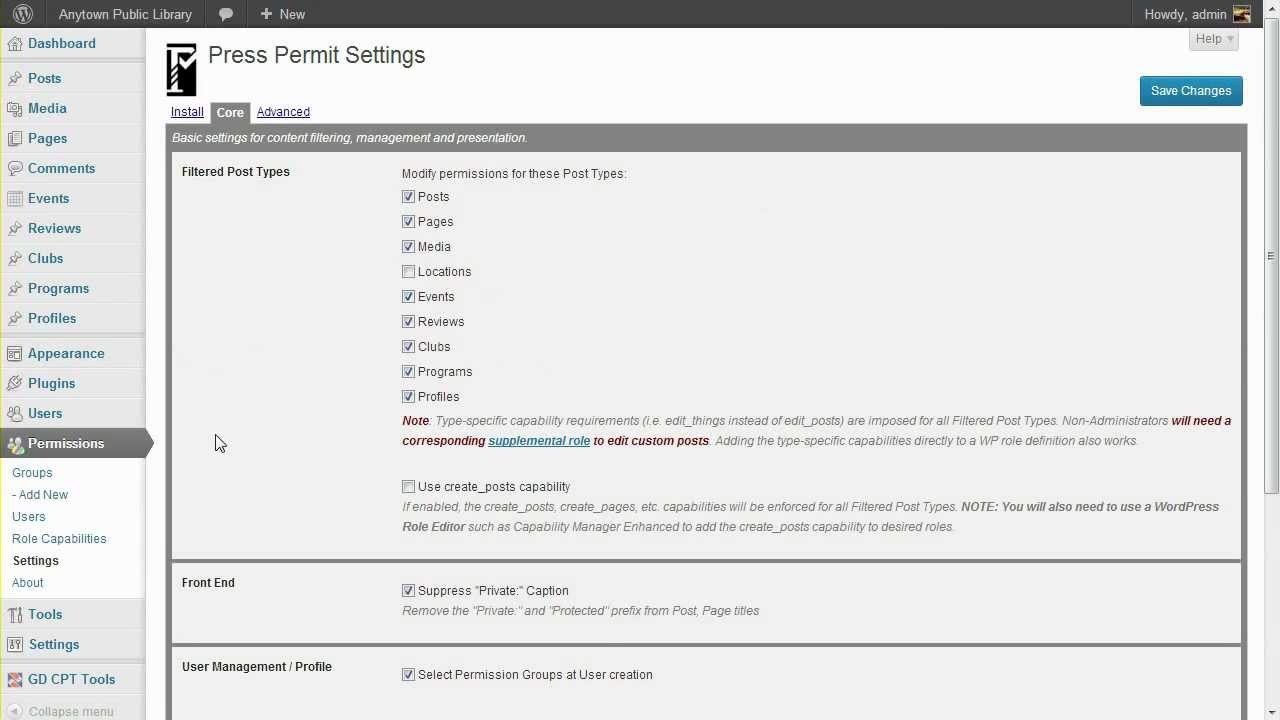Uncheck the Profiles post type checkbox

coord(408,397)
